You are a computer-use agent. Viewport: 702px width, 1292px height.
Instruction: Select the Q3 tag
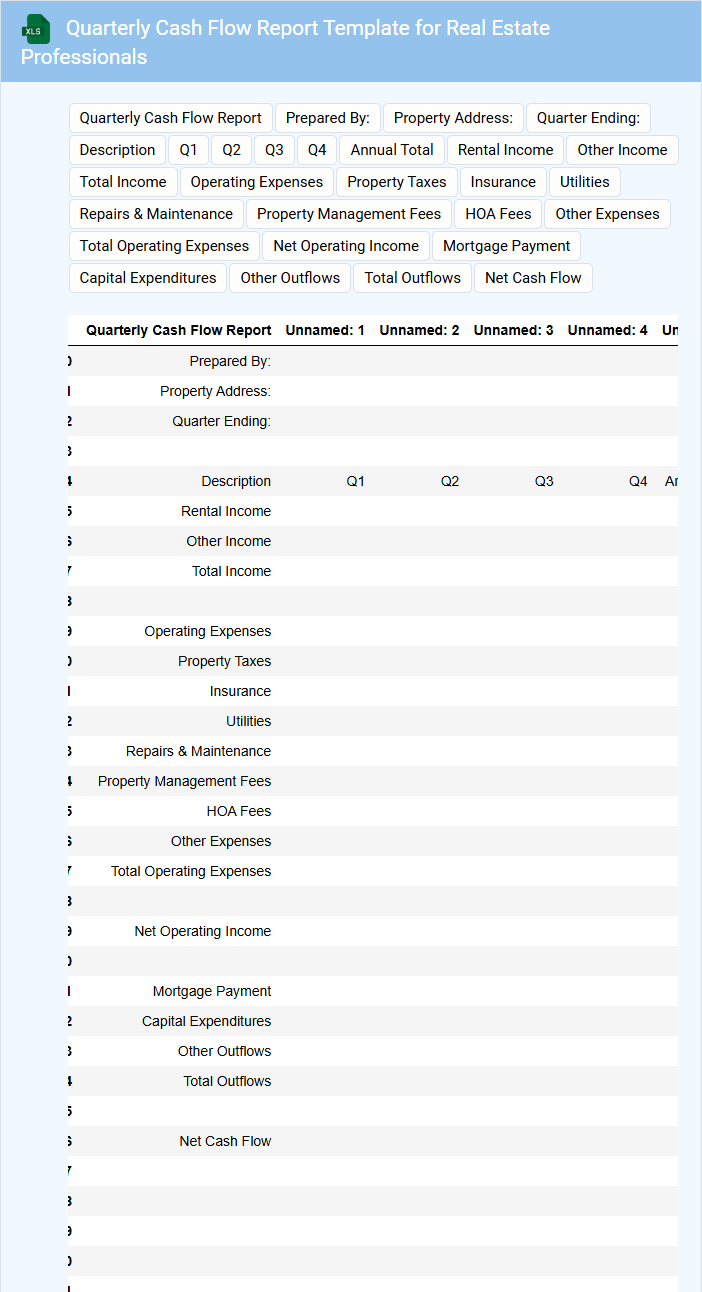(x=274, y=150)
